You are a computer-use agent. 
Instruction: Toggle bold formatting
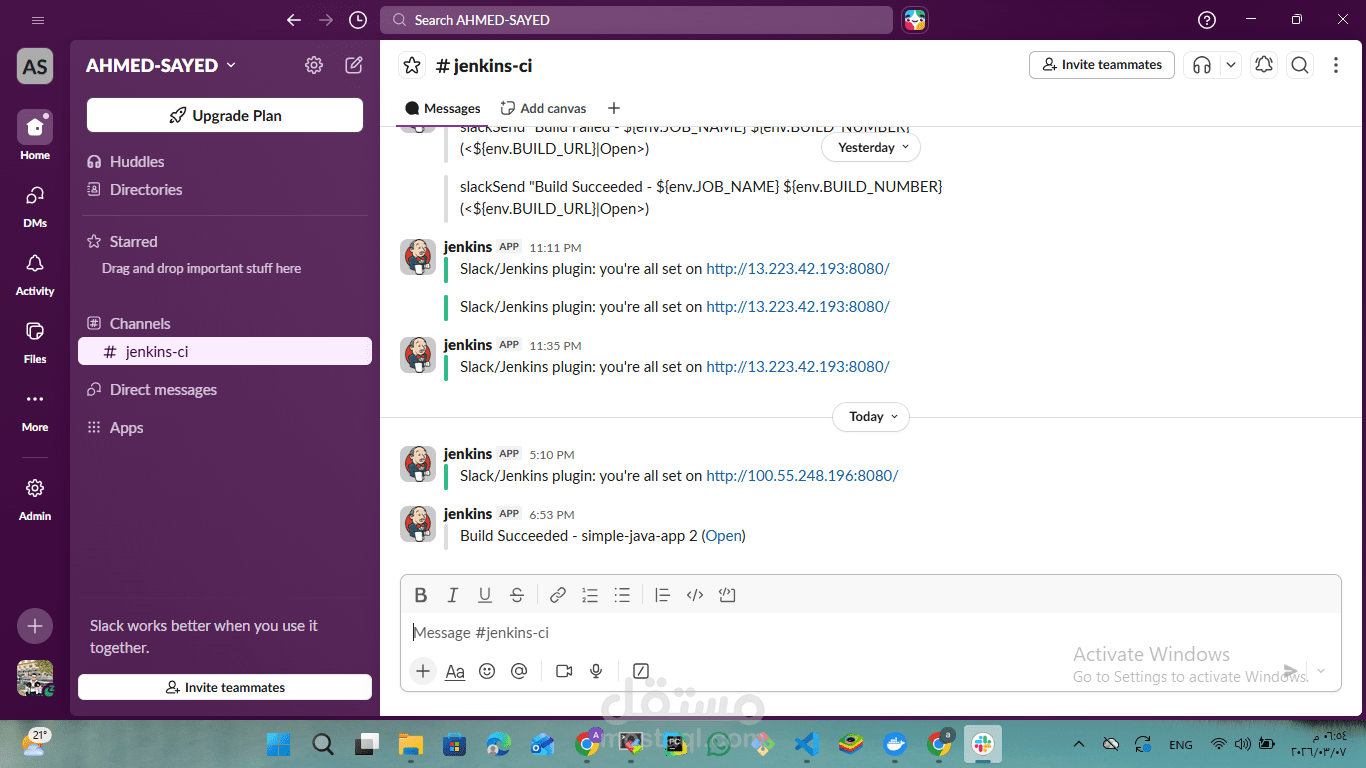[x=421, y=595]
